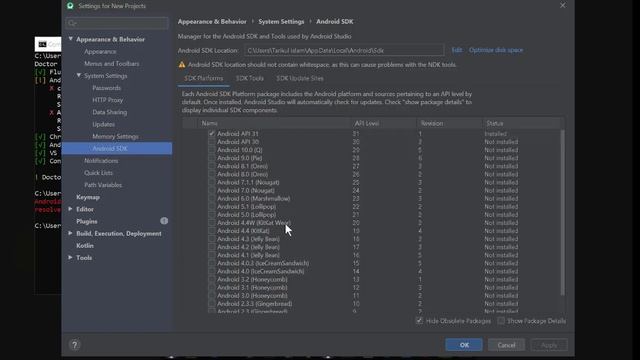Image resolution: width=640 pixels, height=360 pixels.
Task: Check the Android 9.0 (Pie) checkbox
Action: 211,158
